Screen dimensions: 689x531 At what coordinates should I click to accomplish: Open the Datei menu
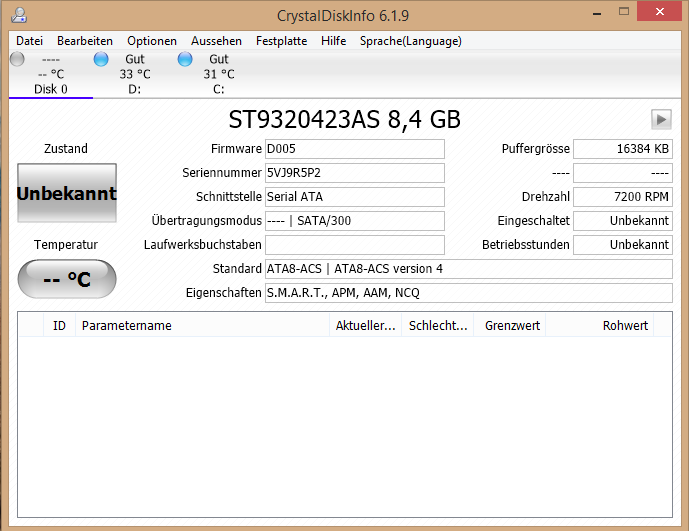coord(29,41)
